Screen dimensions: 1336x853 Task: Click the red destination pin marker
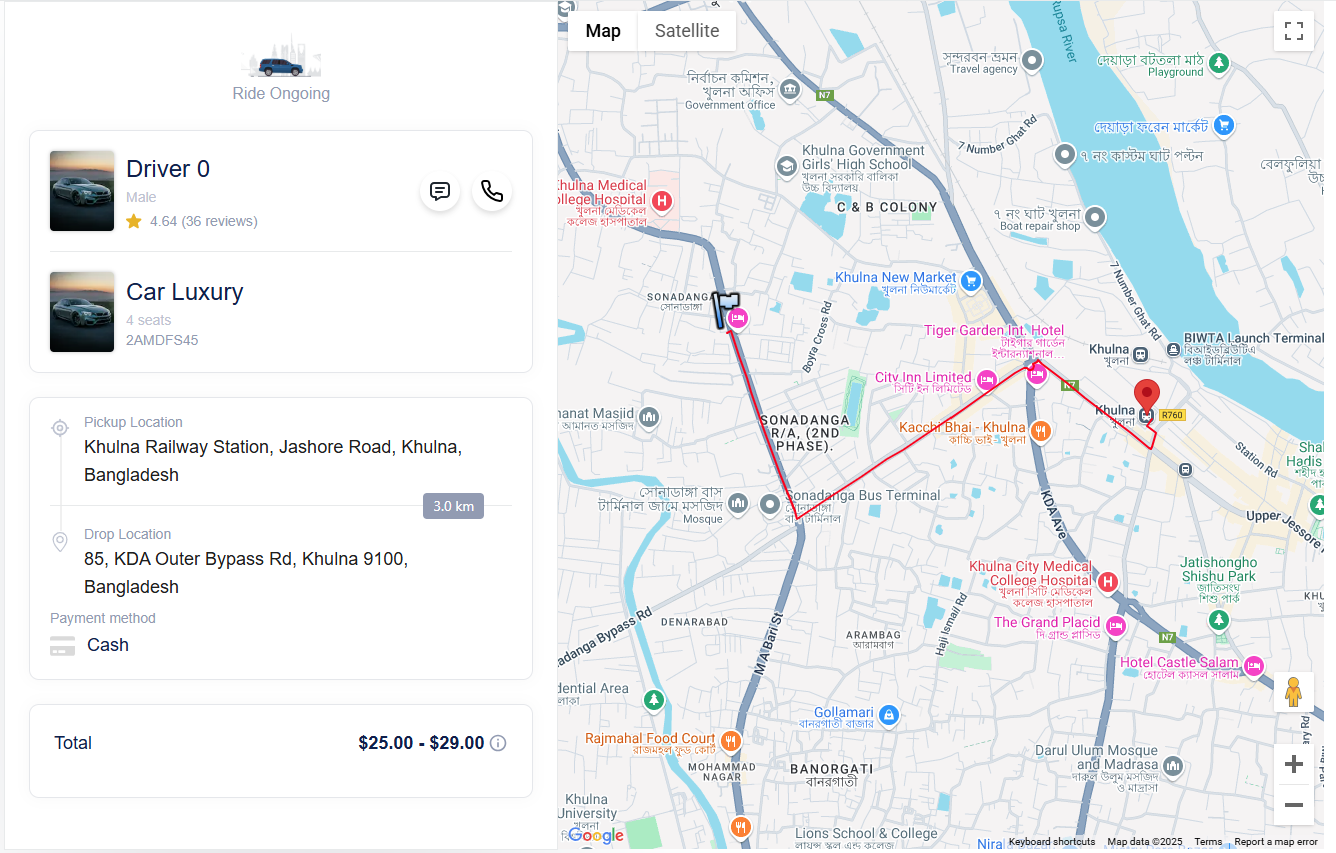1146,395
